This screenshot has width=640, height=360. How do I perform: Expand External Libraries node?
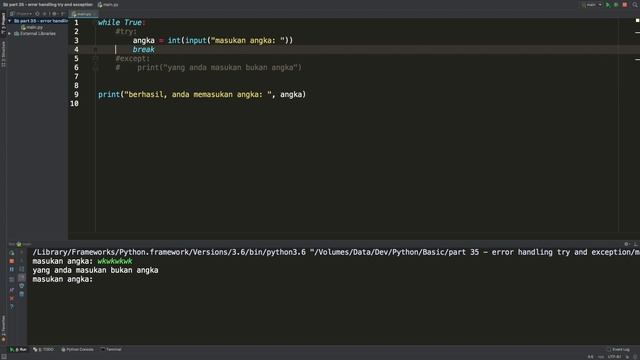pyautogui.click(x=10, y=33)
